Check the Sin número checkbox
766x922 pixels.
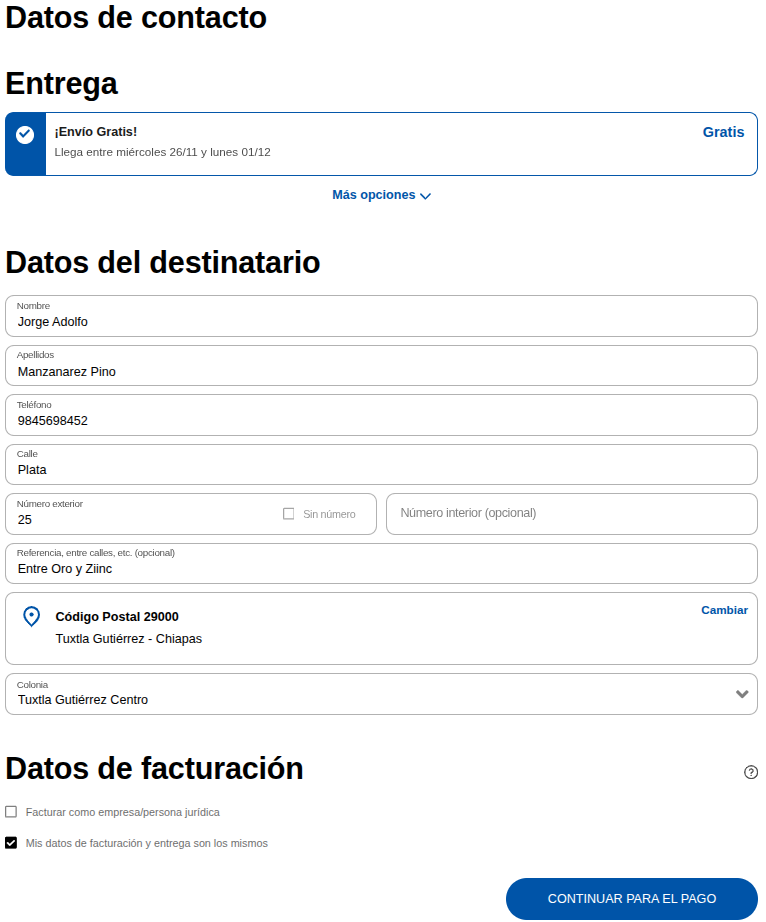tap(289, 514)
